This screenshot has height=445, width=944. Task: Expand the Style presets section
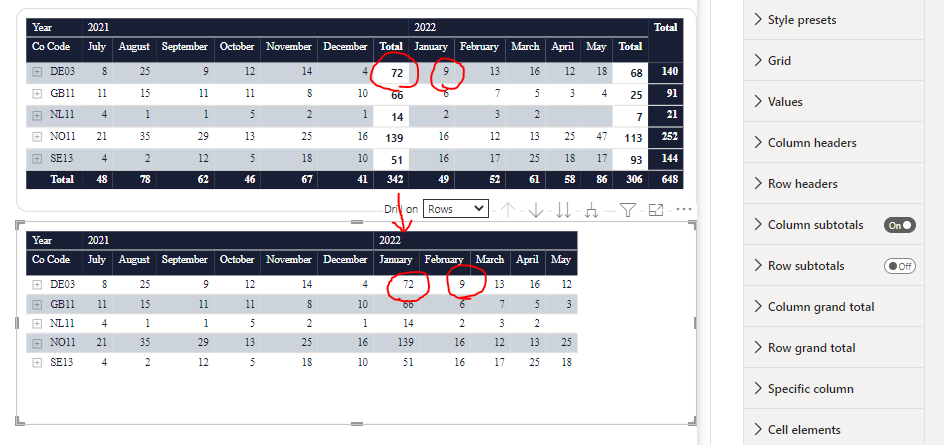pos(833,20)
